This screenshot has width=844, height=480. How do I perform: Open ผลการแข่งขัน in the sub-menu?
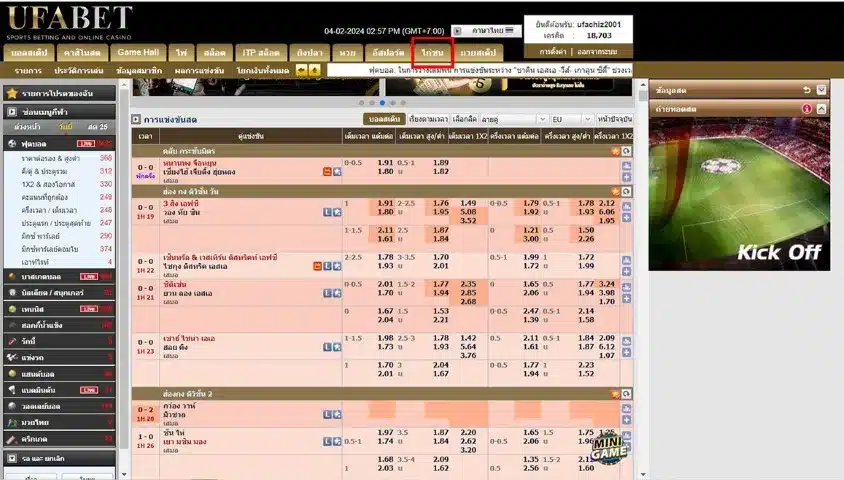(199, 70)
